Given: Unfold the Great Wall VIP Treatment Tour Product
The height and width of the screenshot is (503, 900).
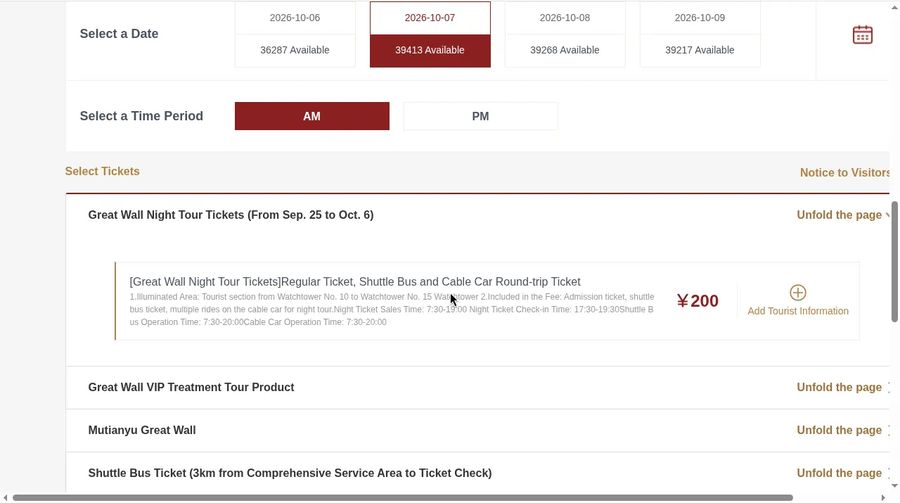Looking at the screenshot, I should tap(843, 387).
